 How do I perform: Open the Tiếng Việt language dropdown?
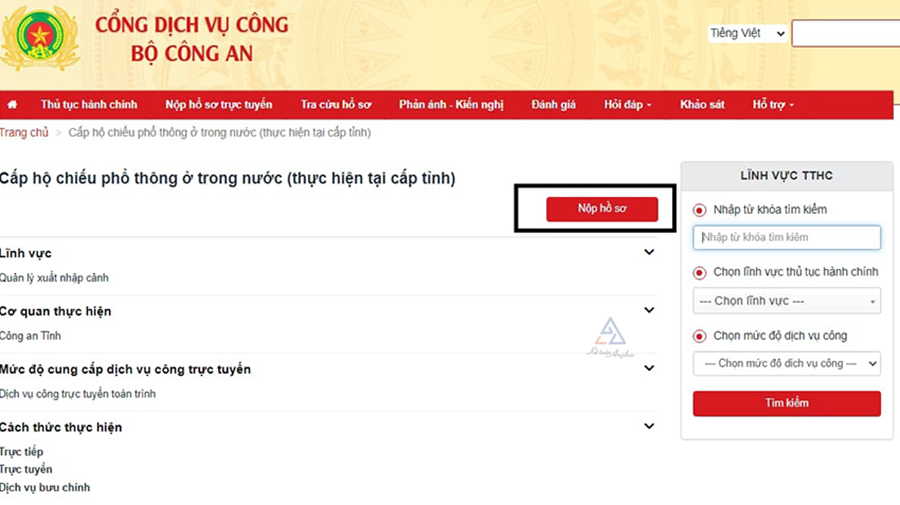(x=747, y=33)
